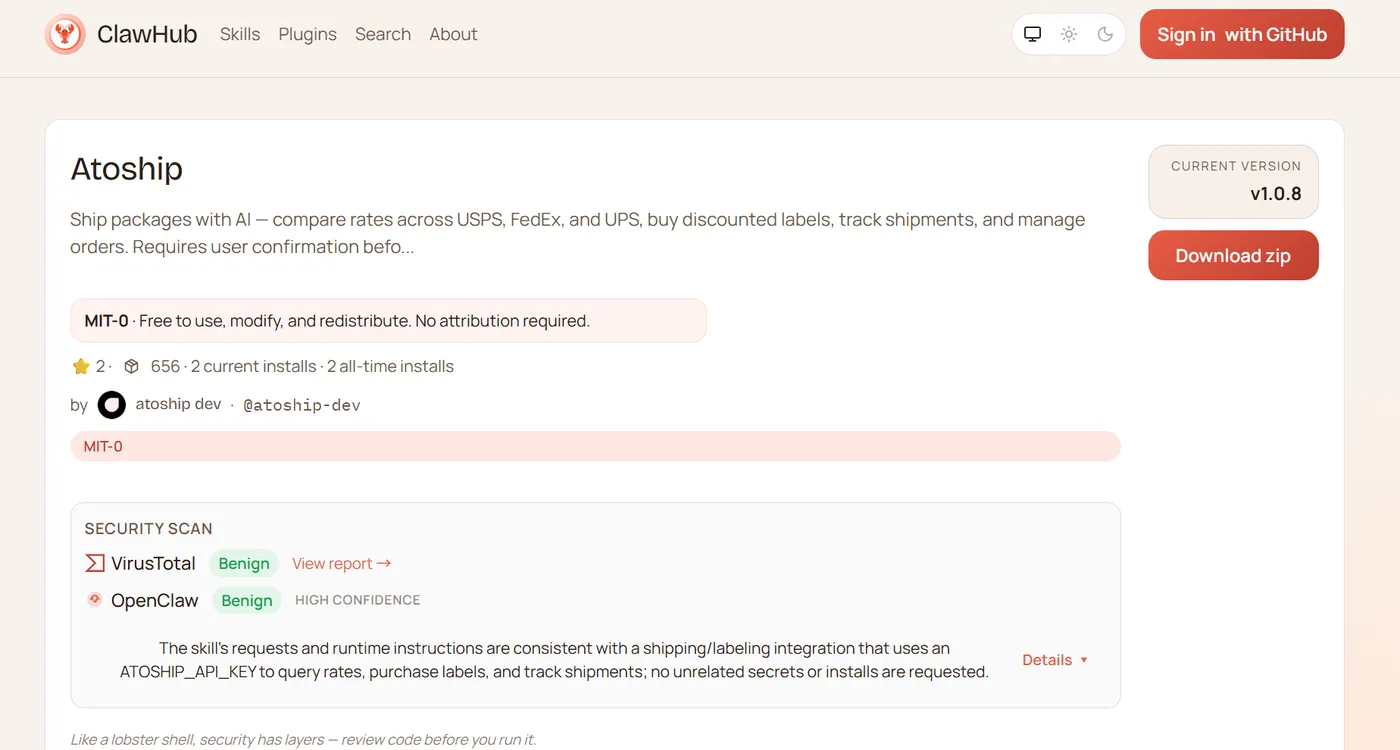Sign in with GitHub

(x=1241, y=34)
